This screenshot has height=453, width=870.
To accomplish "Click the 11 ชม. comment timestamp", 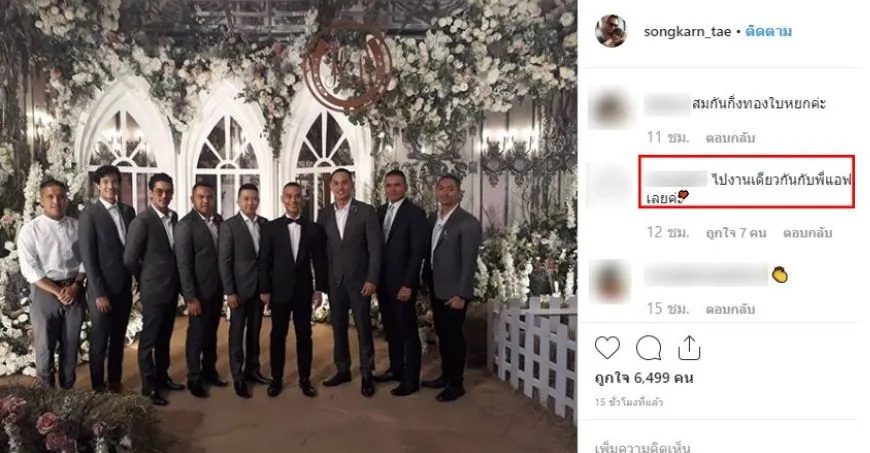I will click(x=663, y=136).
